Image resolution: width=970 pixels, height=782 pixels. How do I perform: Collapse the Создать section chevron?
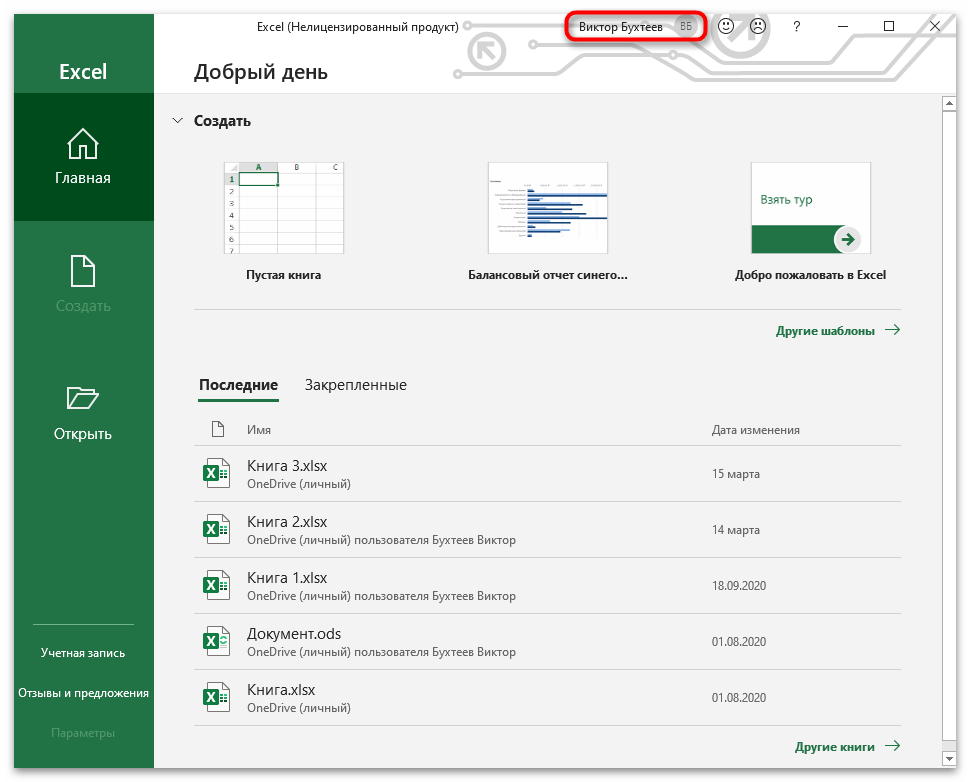pos(178,121)
